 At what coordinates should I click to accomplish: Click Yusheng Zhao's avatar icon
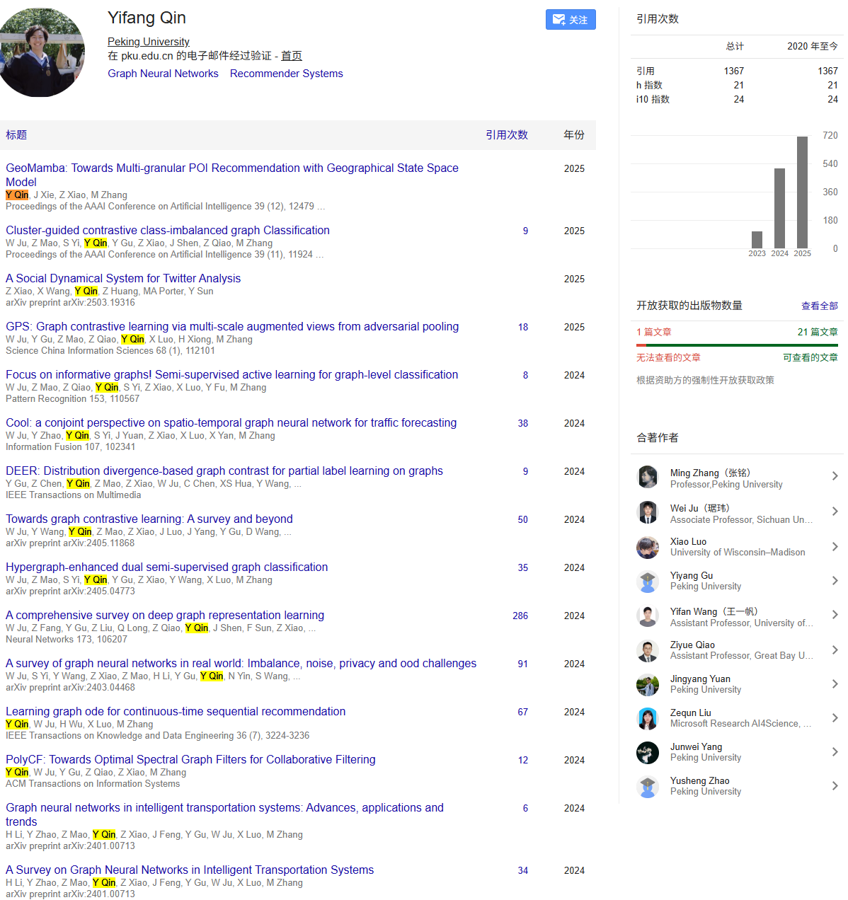click(x=648, y=786)
